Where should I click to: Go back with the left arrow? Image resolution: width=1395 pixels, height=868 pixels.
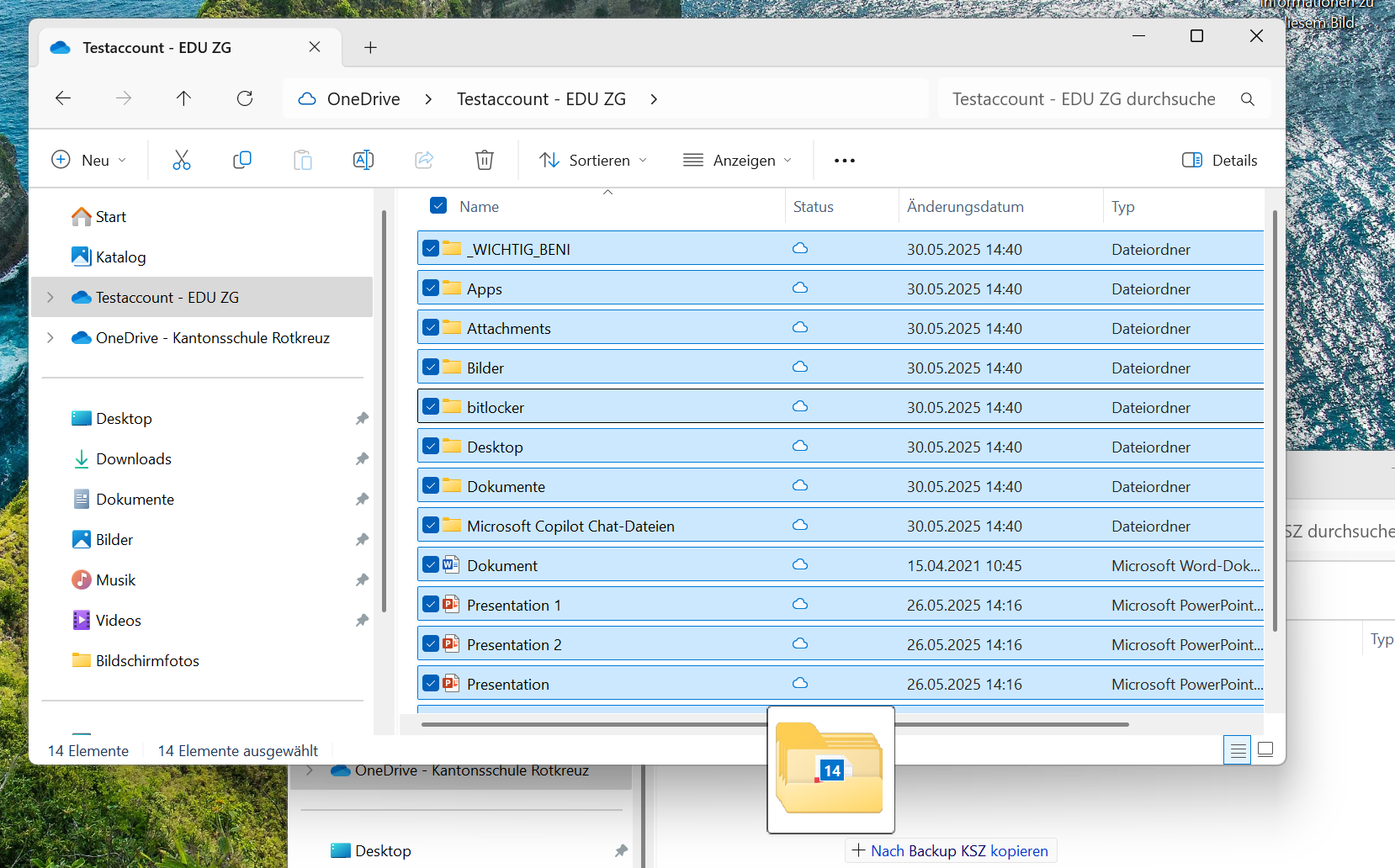(x=63, y=98)
